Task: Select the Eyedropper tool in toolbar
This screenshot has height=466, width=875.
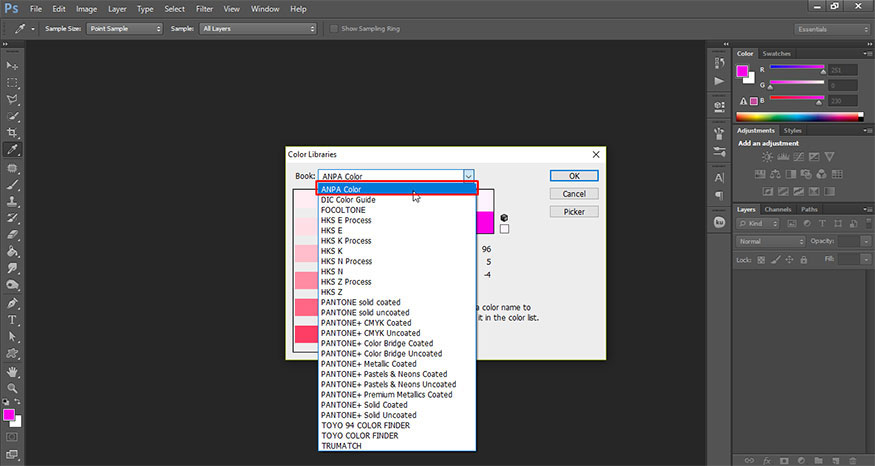Action: point(13,150)
